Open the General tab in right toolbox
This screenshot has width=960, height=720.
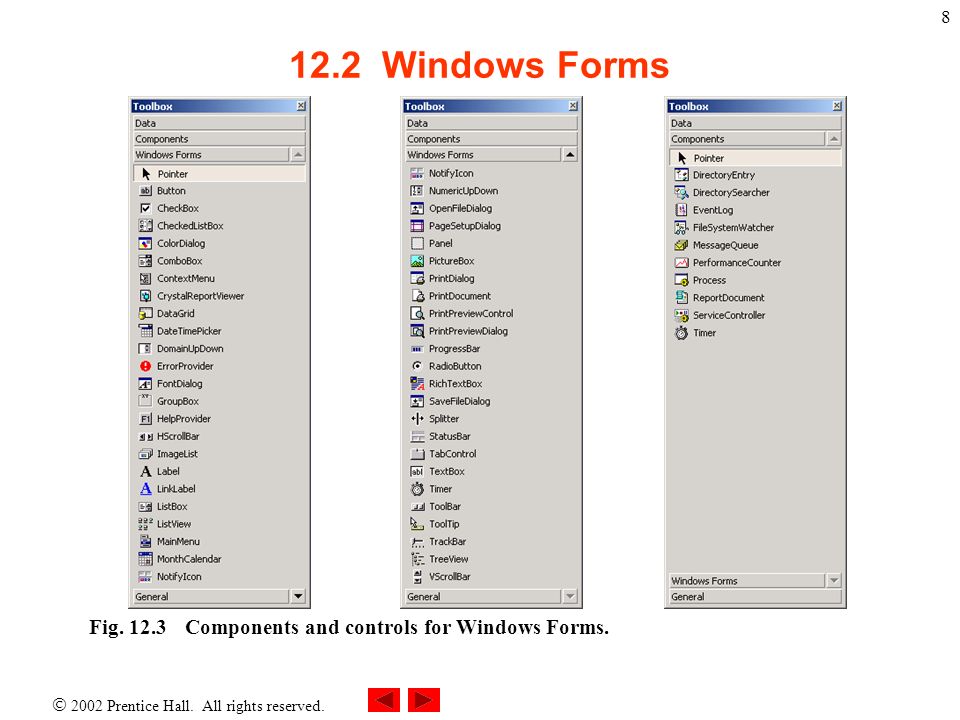point(755,596)
